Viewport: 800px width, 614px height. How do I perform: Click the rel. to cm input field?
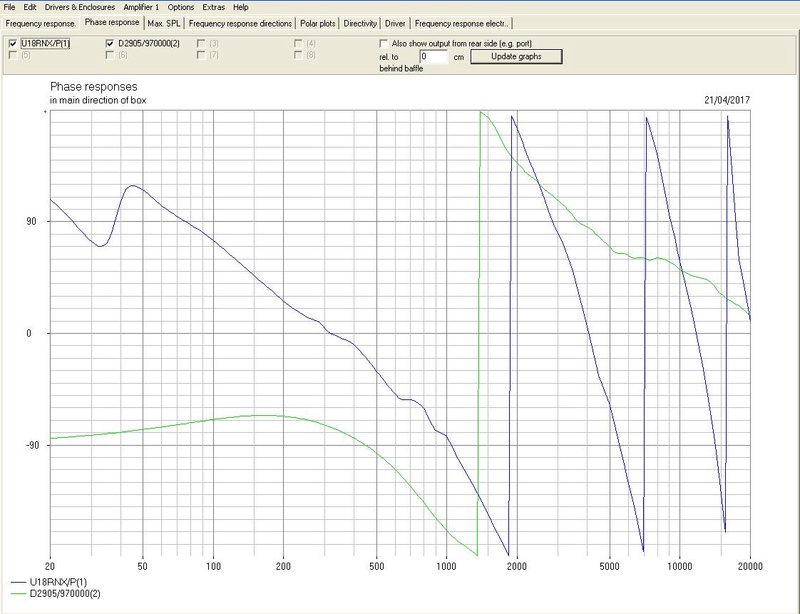434,57
